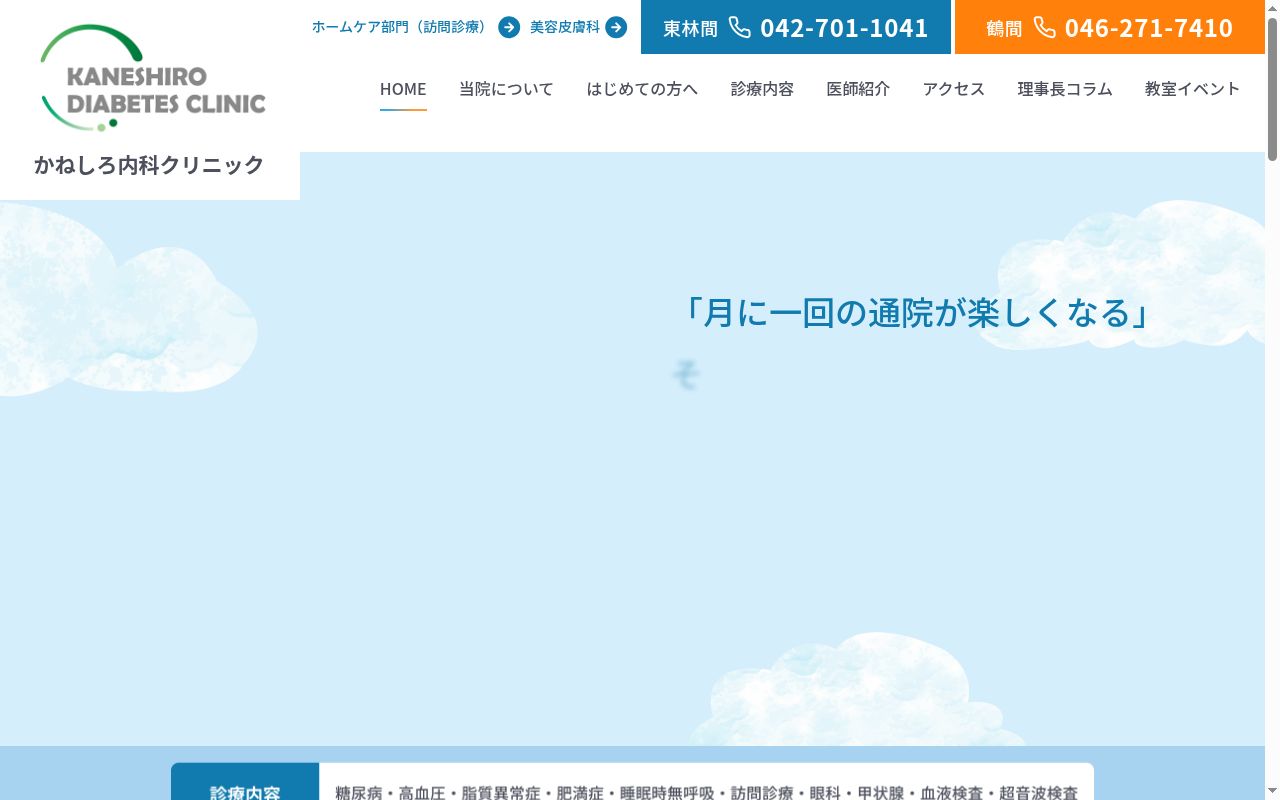
Task: Go to はじめての方へ page
Action: pyautogui.click(x=642, y=89)
